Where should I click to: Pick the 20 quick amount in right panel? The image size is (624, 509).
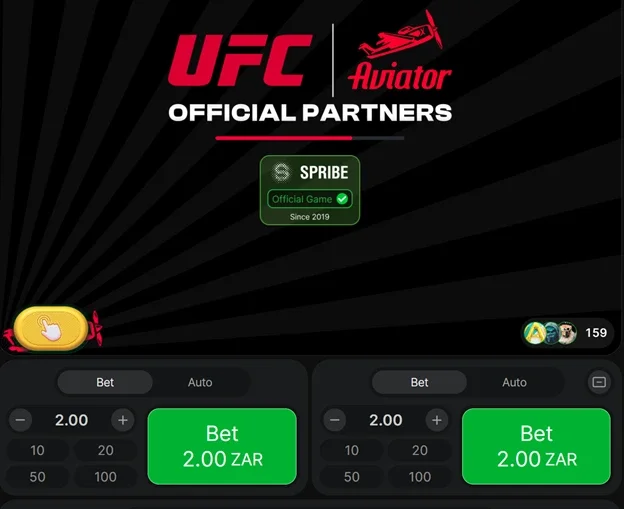click(x=420, y=450)
